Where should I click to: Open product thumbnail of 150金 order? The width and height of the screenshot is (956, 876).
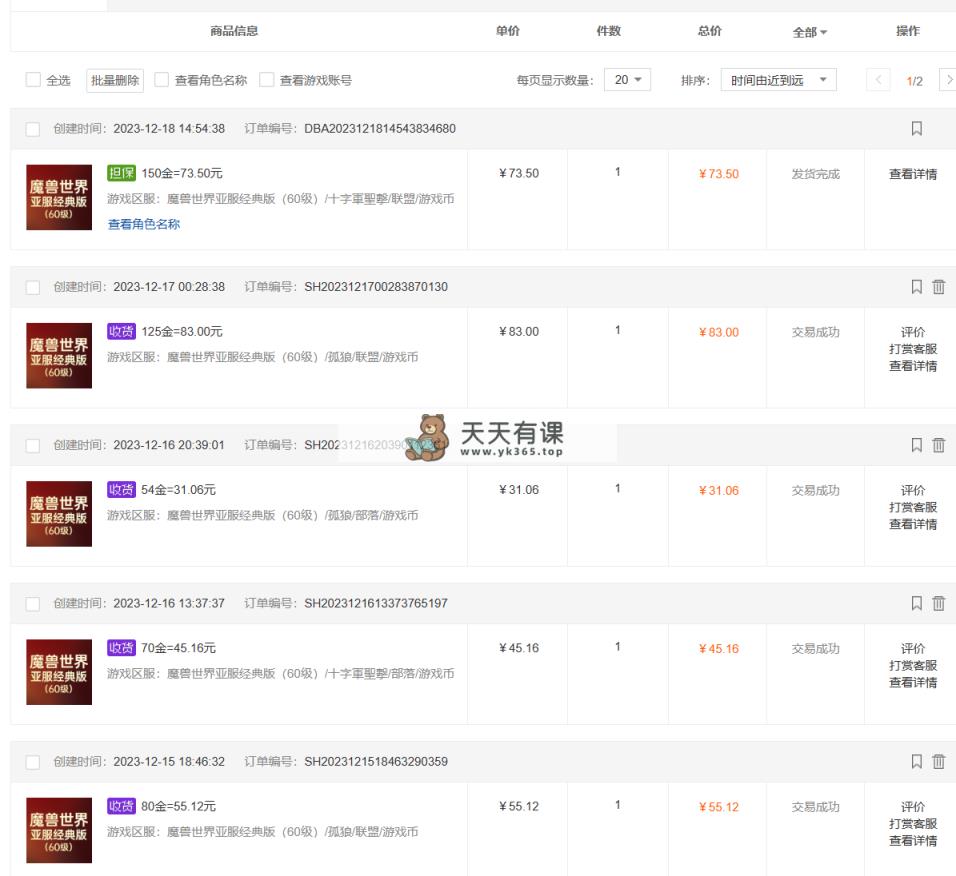[59, 198]
